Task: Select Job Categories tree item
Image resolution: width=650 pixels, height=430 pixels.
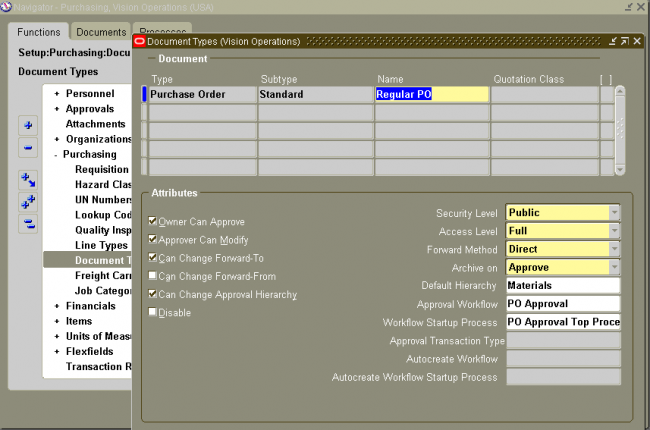Action: [103, 291]
